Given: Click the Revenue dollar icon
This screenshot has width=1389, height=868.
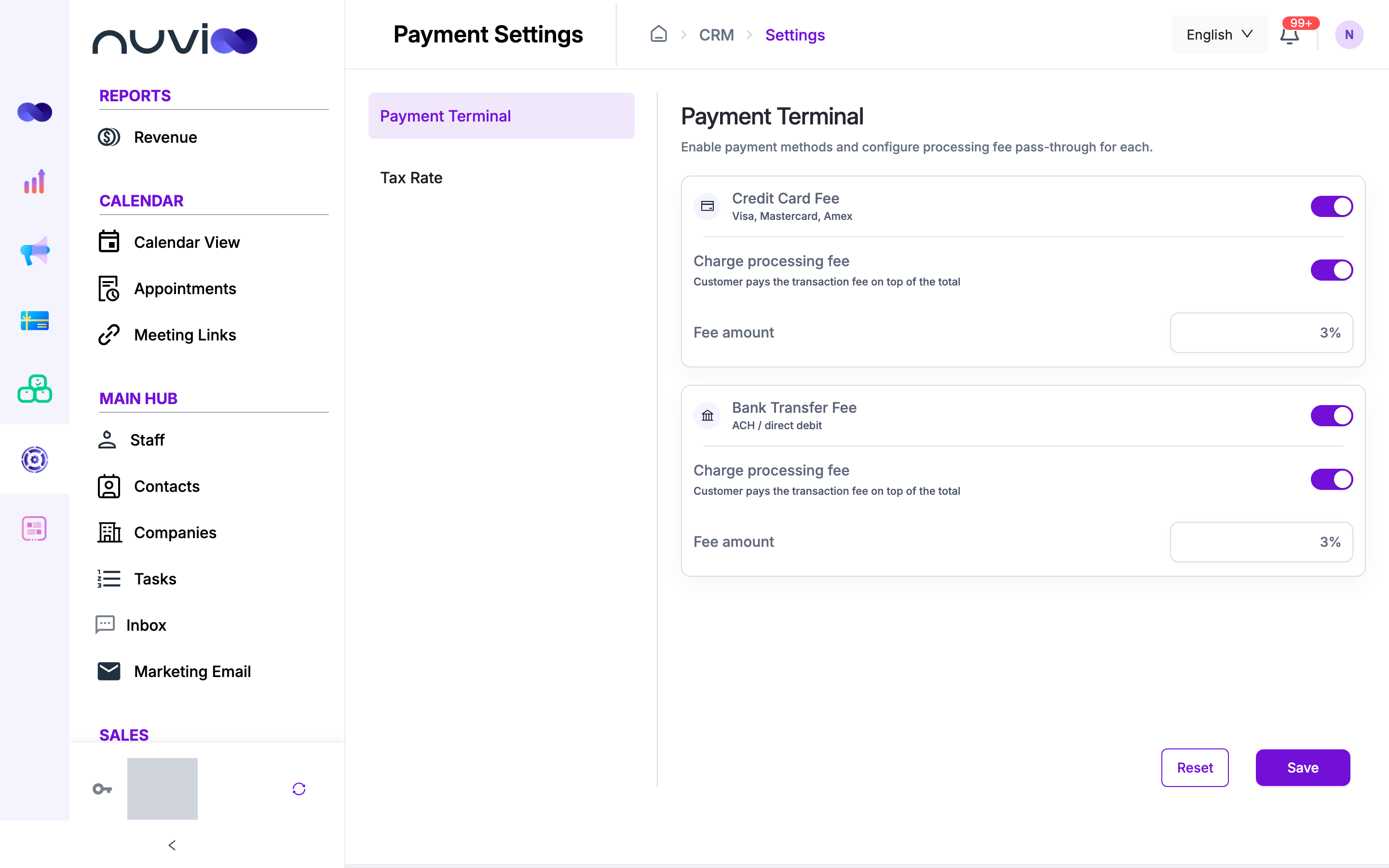Looking at the screenshot, I should point(109,137).
